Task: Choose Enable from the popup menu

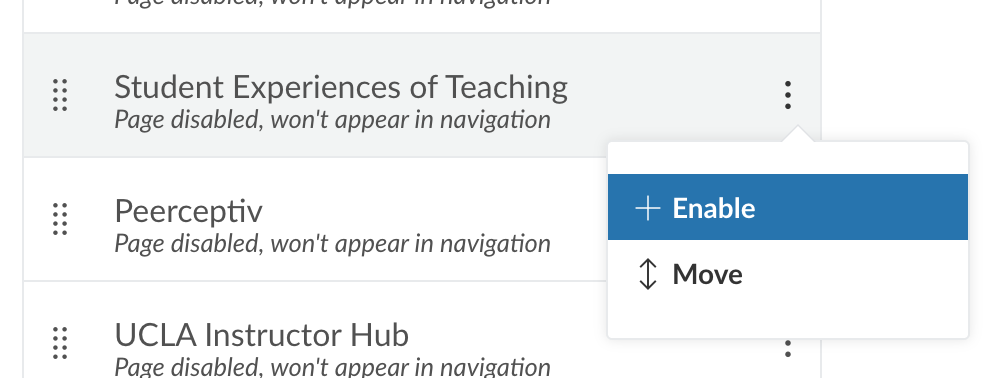Action: [788, 207]
